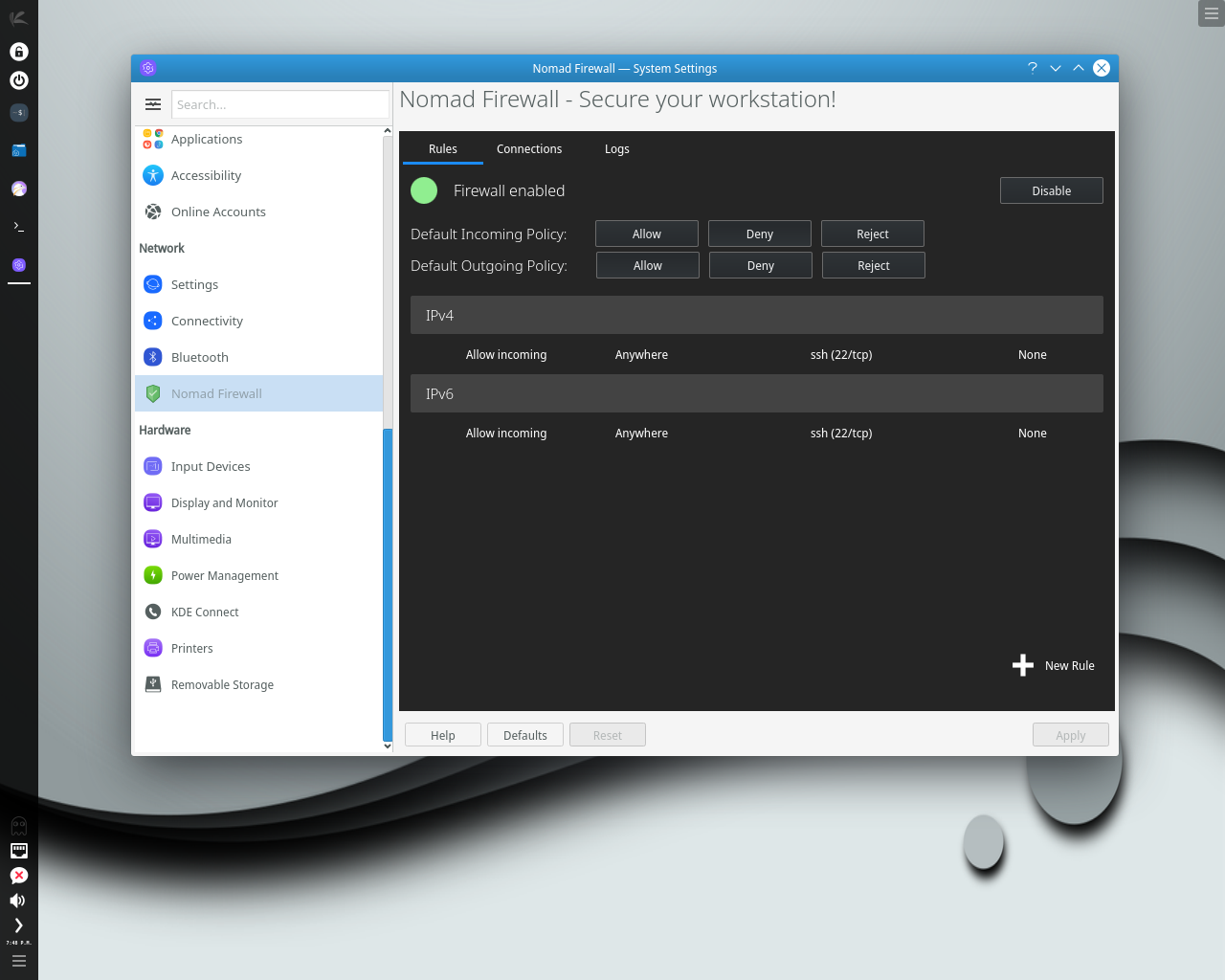Click the Disable firewall button
The image size is (1225, 980).
[x=1052, y=190]
